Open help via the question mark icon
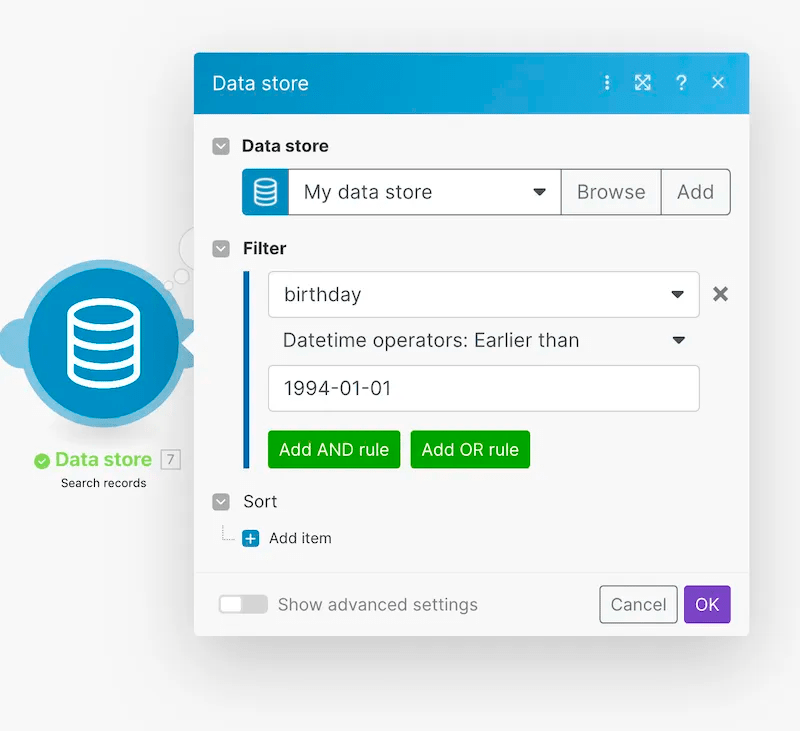Viewport: 800px width, 731px height. click(681, 83)
